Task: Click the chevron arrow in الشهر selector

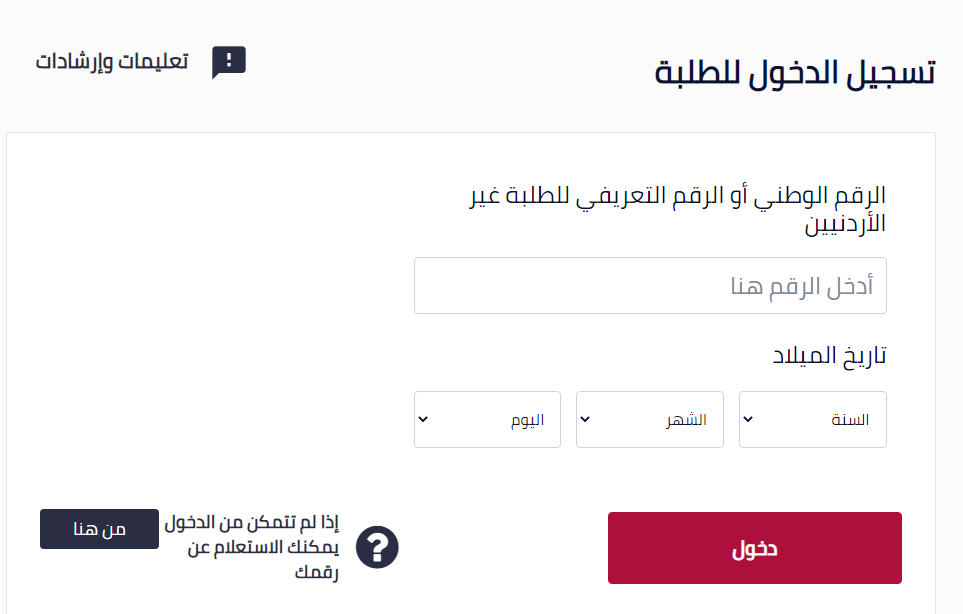Action: (585, 419)
